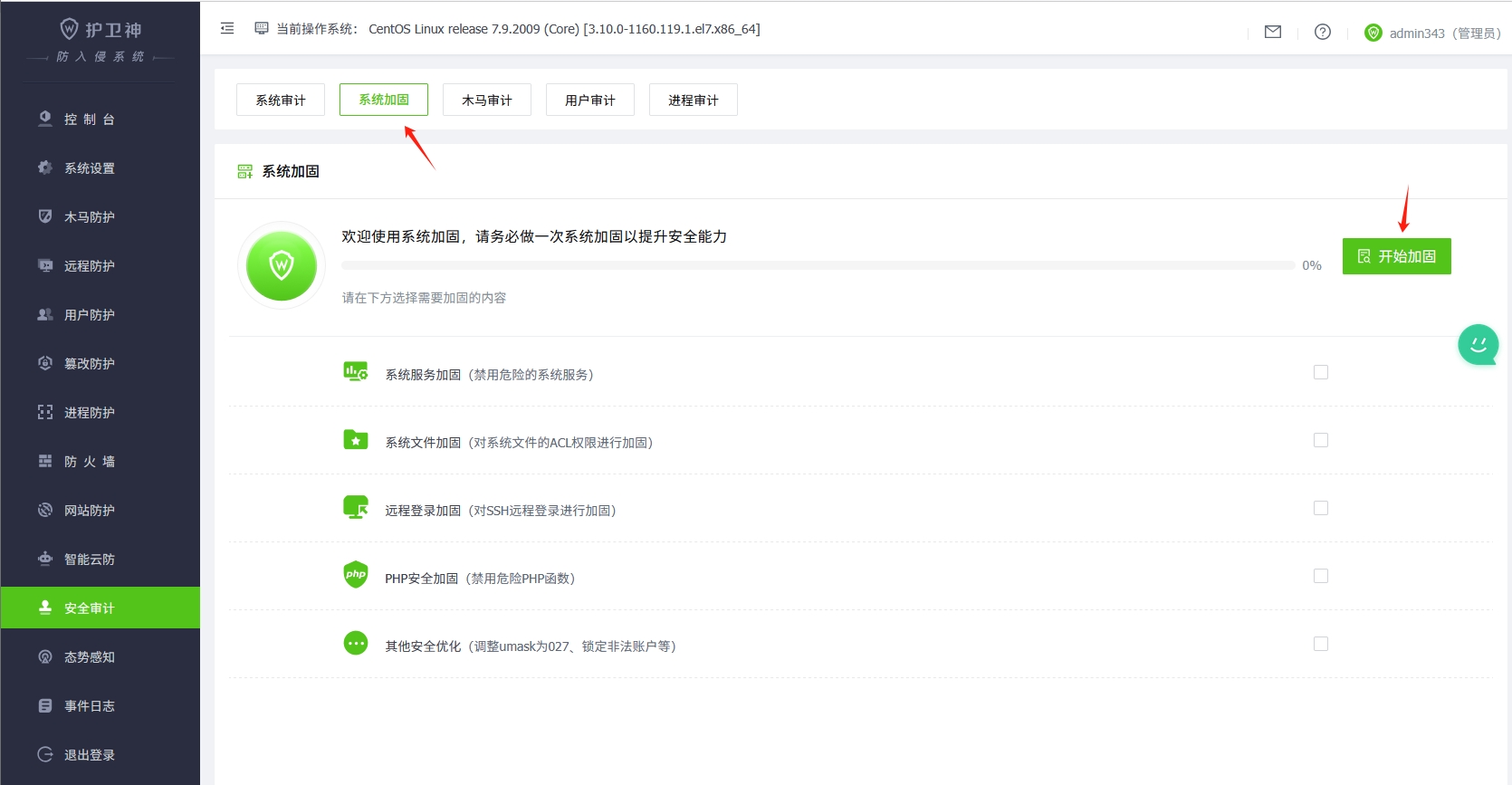This screenshot has height=785, width=1512.
Task: Switch to the 木马审计 tab
Action: (x=487, y=100)
